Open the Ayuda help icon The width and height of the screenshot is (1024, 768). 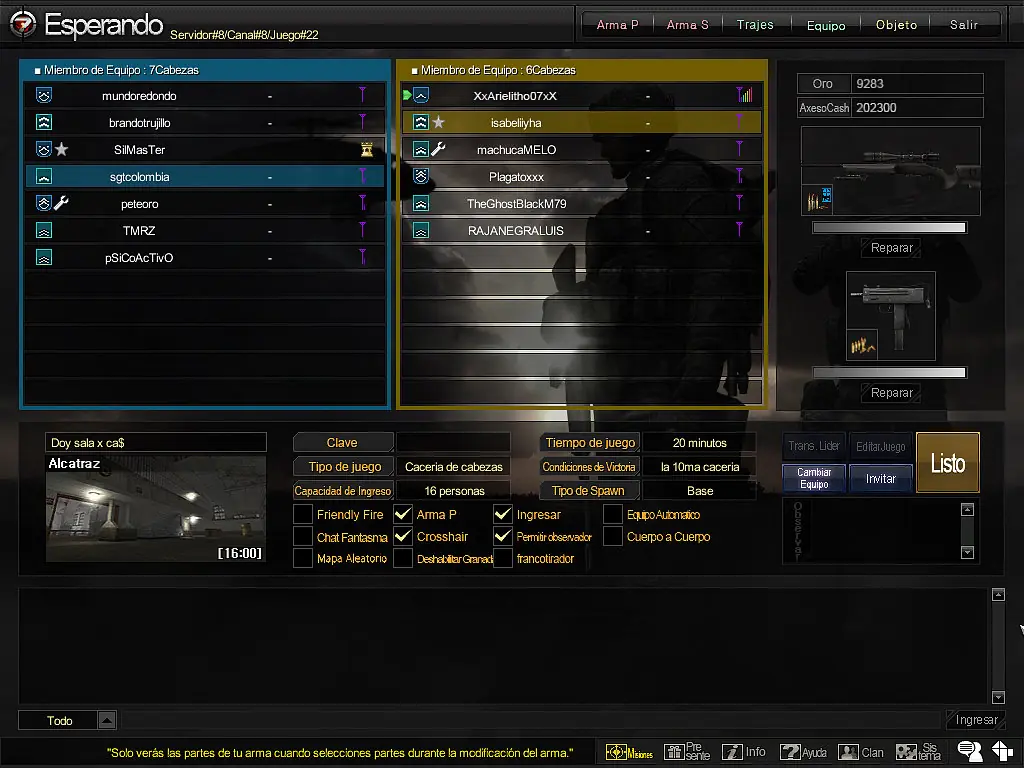point(803,752)
